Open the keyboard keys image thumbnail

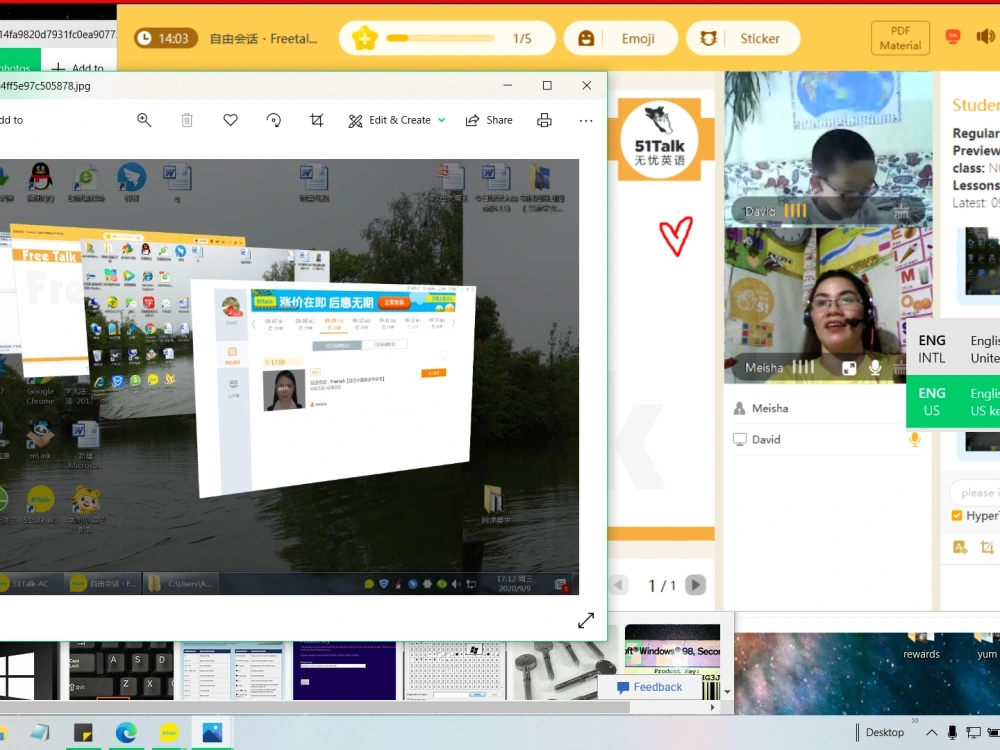121,671
